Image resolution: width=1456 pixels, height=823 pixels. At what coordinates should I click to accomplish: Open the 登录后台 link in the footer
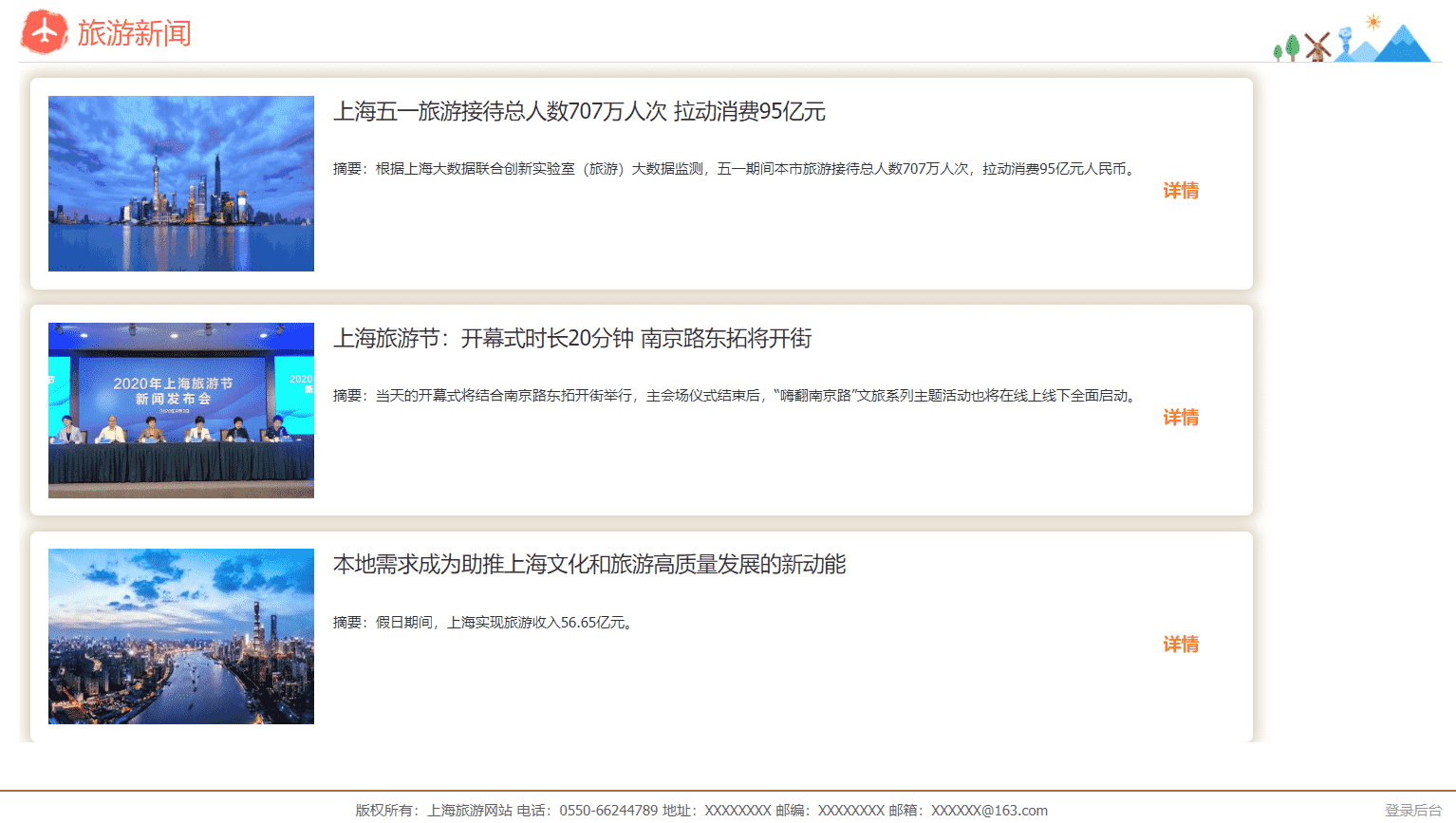click(x=1413, y=812)
